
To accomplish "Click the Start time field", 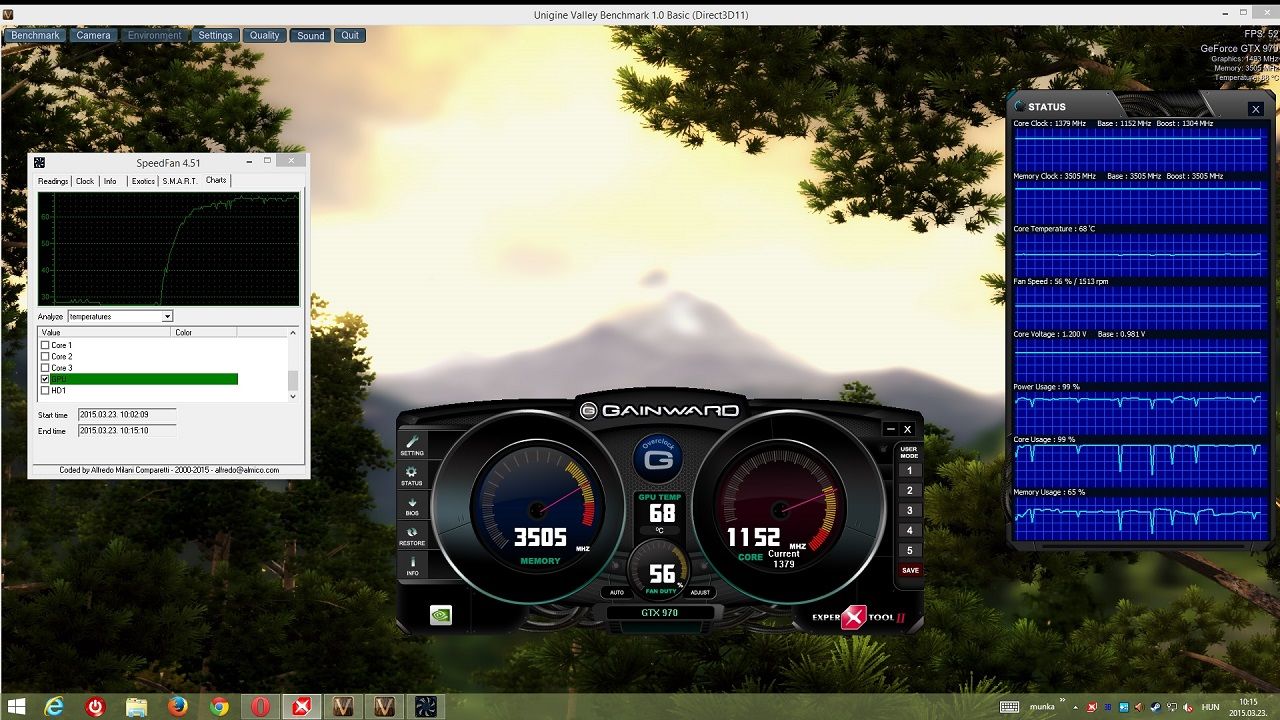I will pos(127,414).
